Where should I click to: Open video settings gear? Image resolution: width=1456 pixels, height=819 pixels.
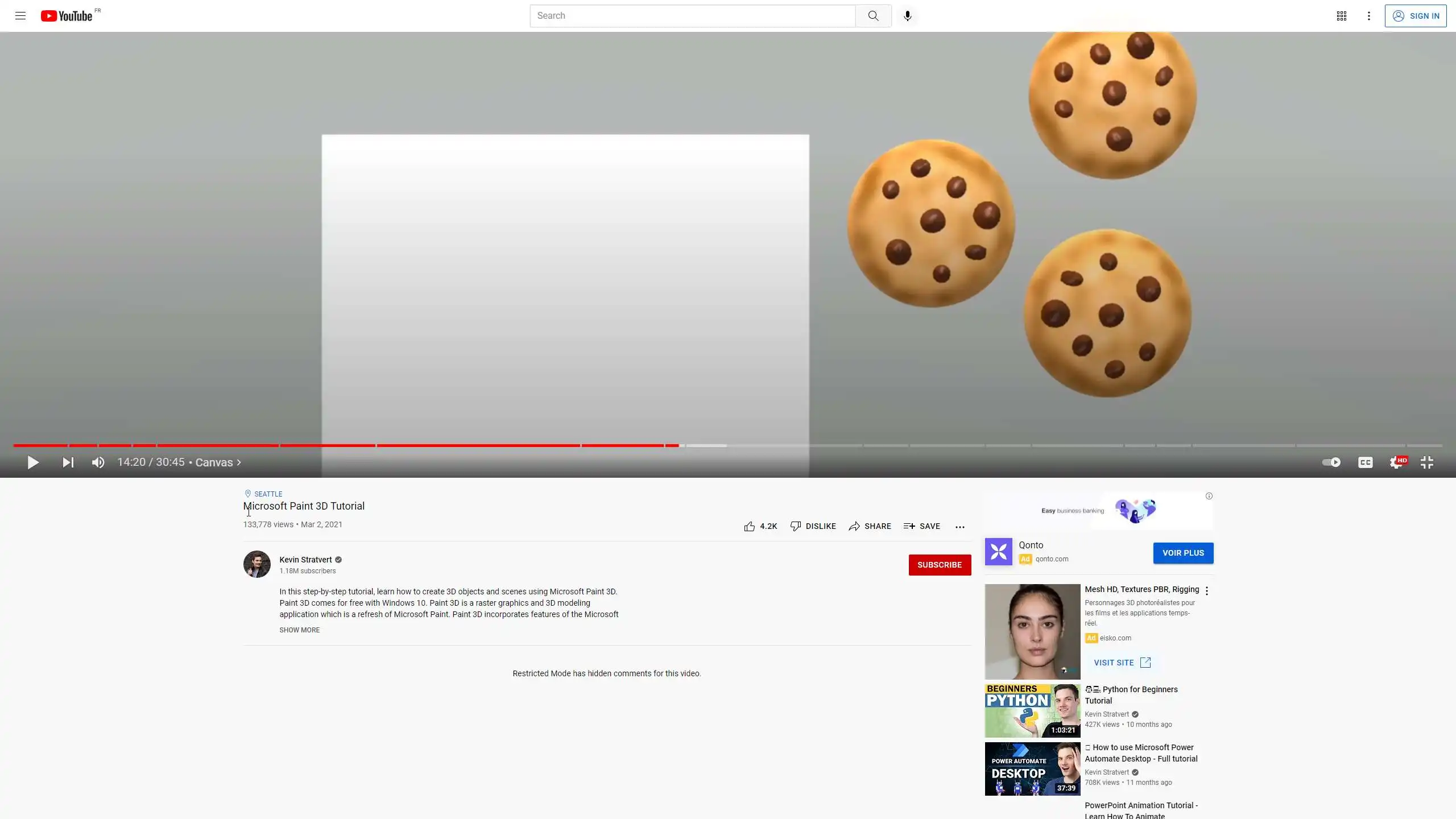click(x=1396, y=462)
